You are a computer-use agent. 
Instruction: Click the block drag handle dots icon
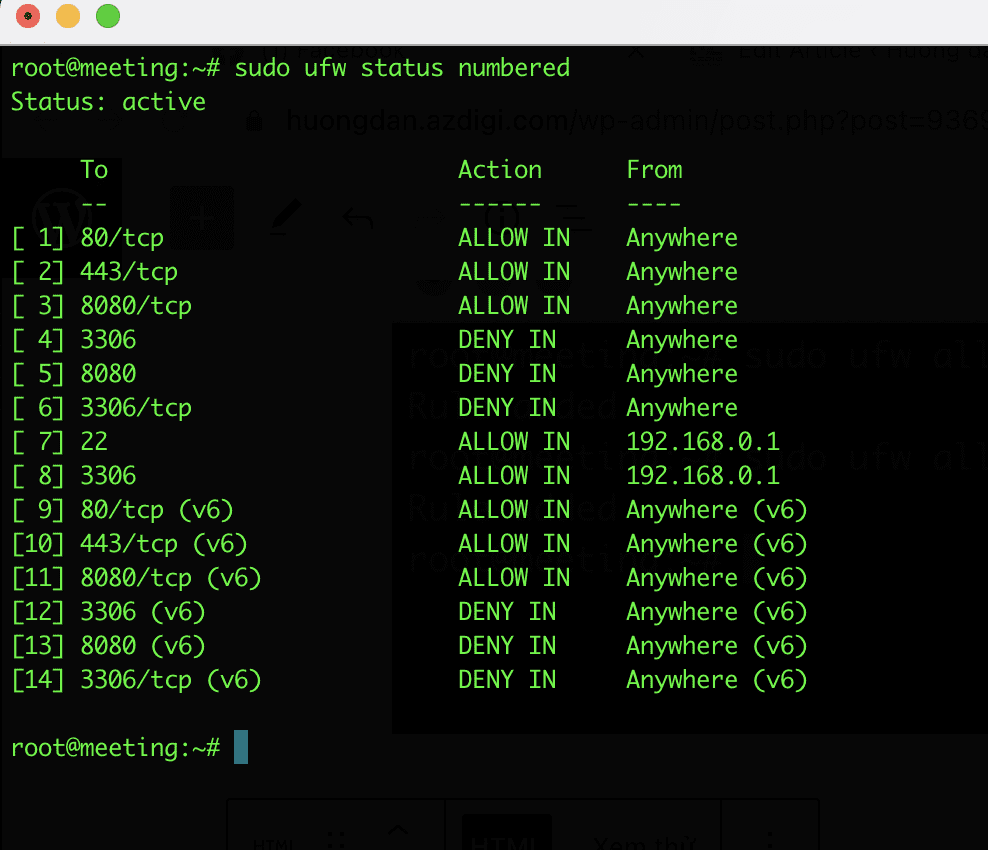pos(336,838)
